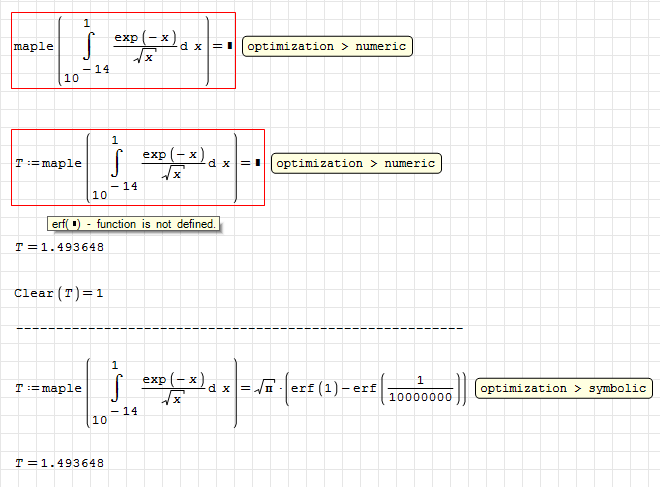Click the second "optimization > numeric" label
This screenshot has width=660, height=487.
click(356, 163)
